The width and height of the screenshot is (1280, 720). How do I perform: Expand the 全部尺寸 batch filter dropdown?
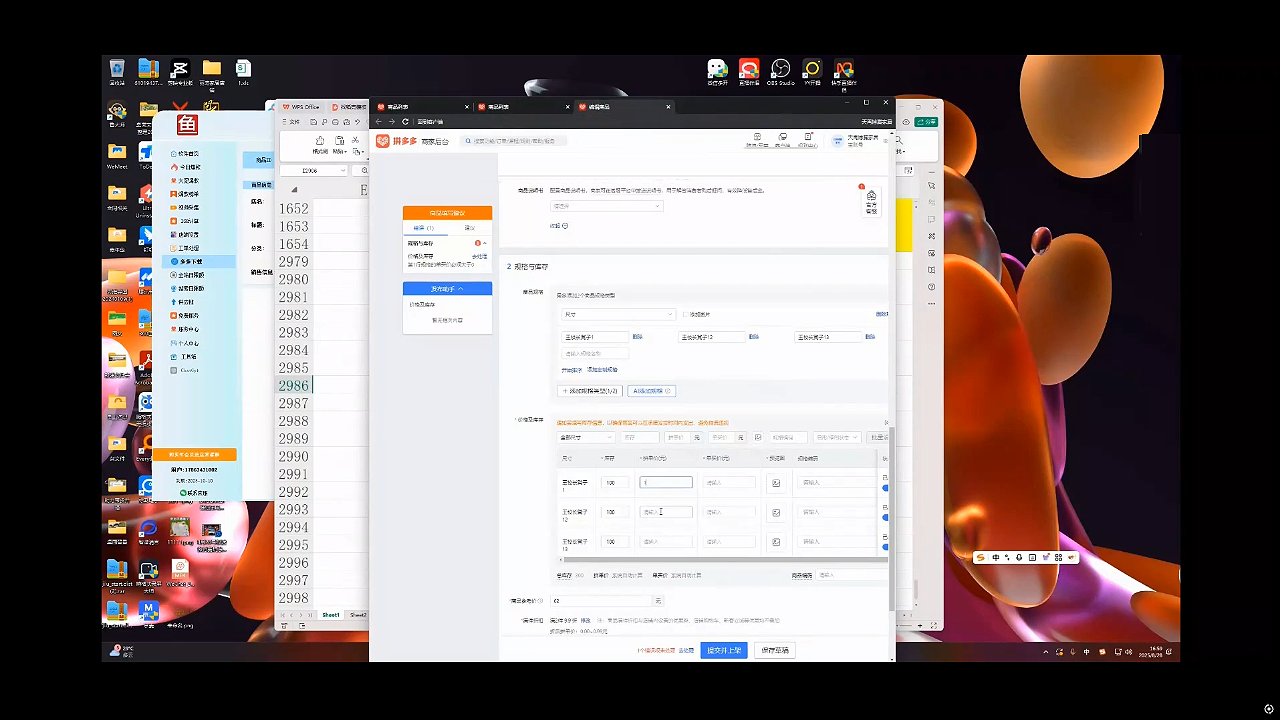[x=586, y=437]
